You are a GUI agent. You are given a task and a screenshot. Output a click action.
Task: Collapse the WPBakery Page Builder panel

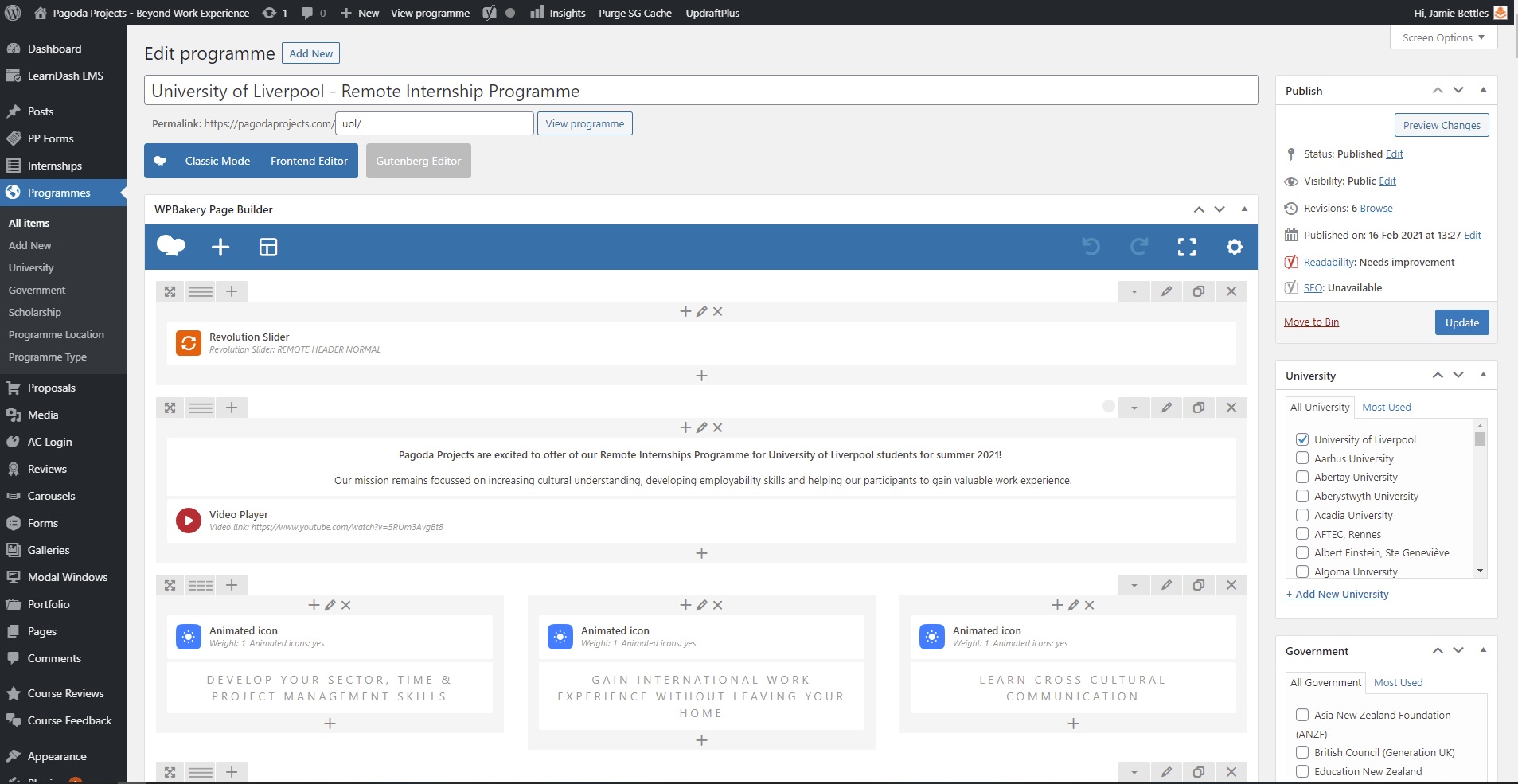pyautogui.click(x=1244, y=209)
